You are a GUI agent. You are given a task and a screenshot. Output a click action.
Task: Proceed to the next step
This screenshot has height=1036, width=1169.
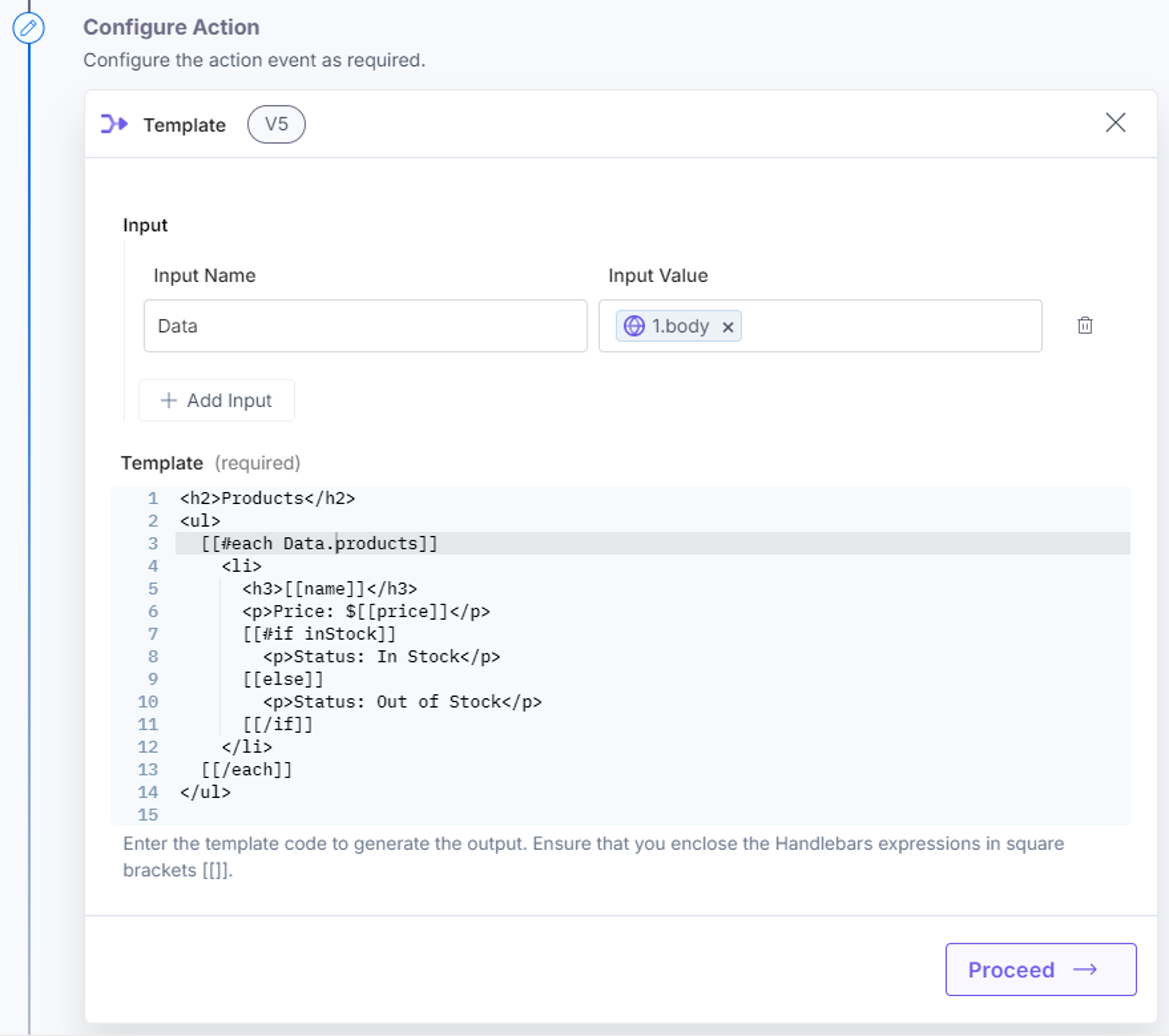pos(1041,970)
